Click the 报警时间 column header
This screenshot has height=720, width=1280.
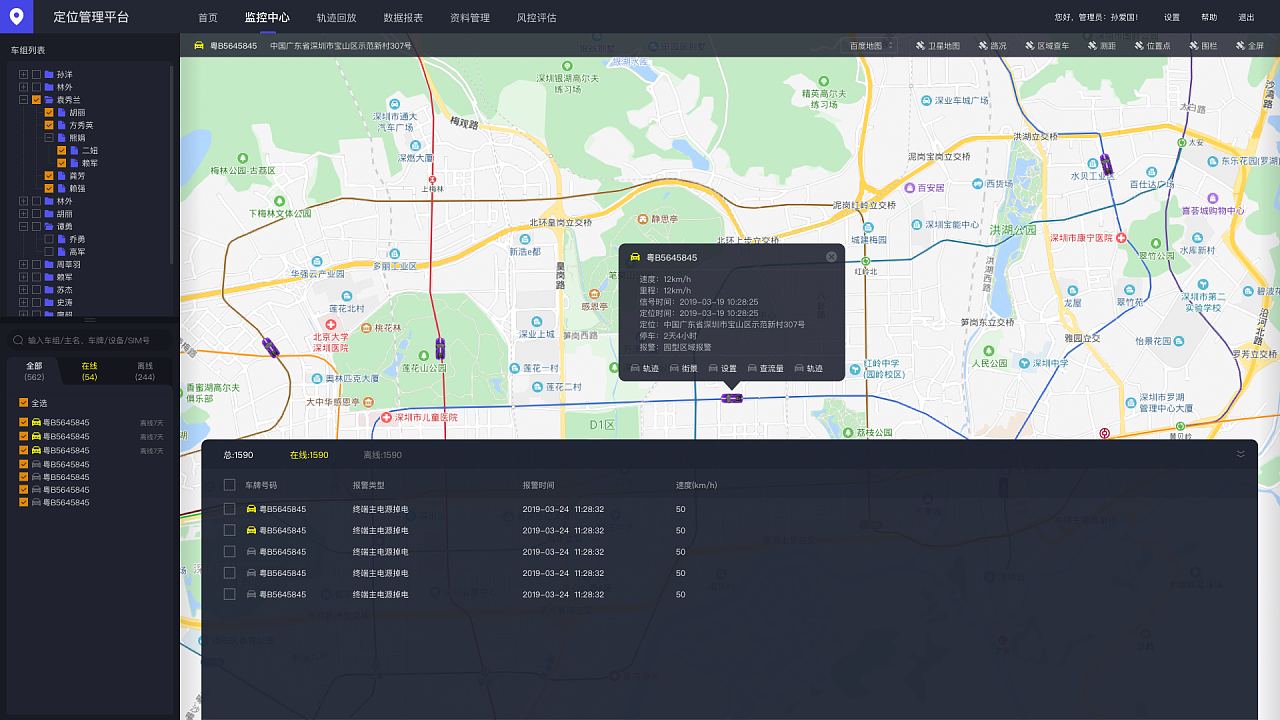[x=538, y=485]
